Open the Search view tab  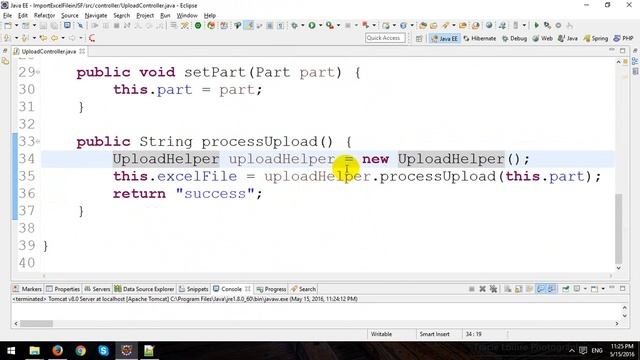tap(303, 289)
